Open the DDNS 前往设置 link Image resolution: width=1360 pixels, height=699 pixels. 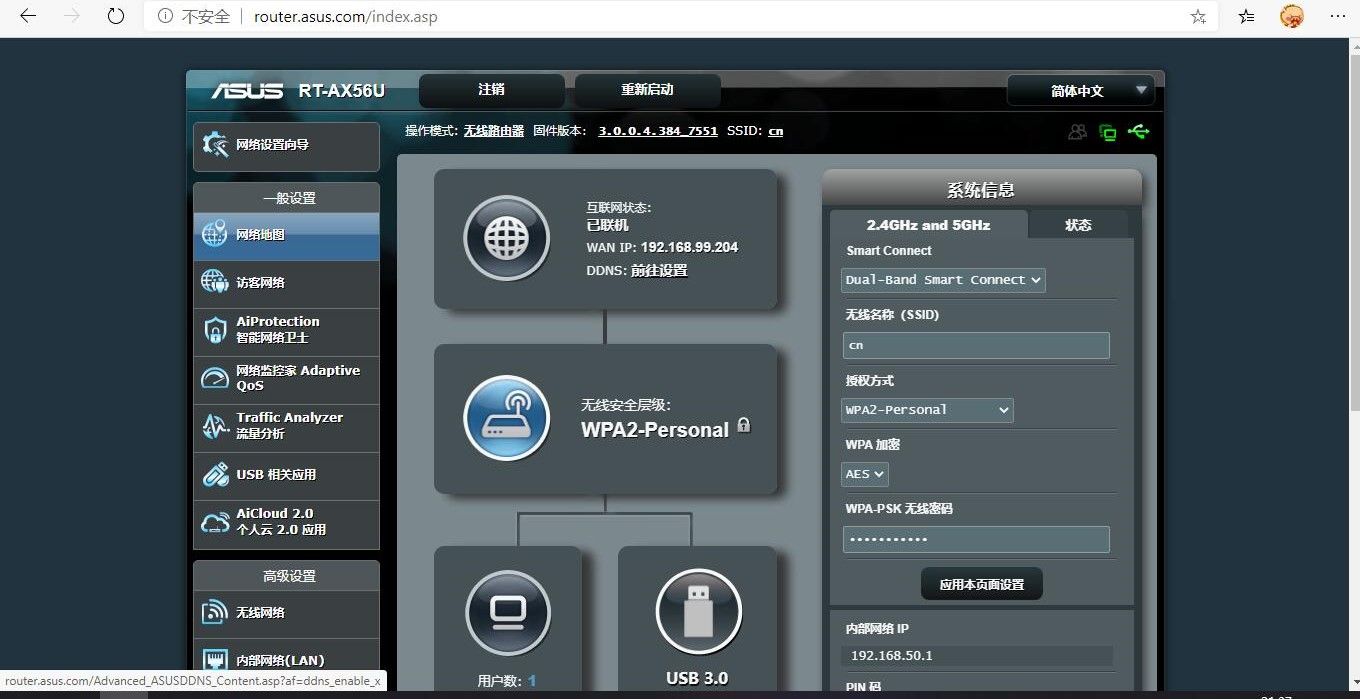tap(659, 271)
